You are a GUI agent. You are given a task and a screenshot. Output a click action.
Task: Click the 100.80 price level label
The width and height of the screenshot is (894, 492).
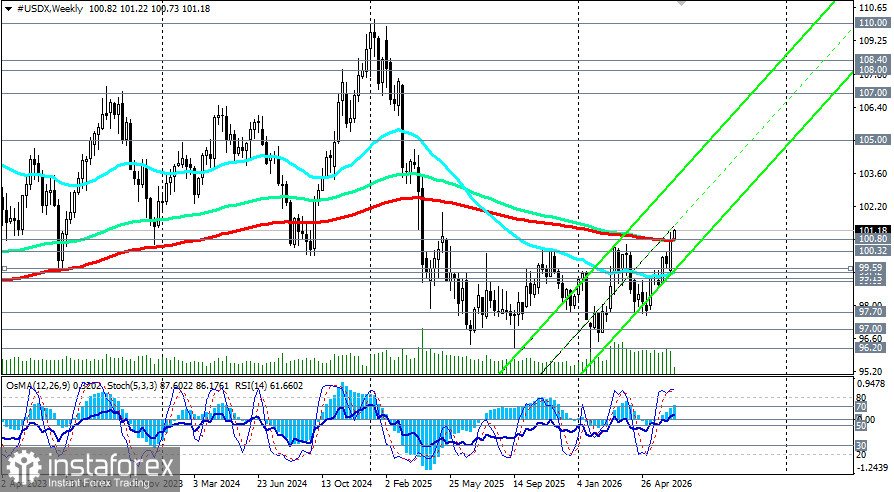click(873, 239)
